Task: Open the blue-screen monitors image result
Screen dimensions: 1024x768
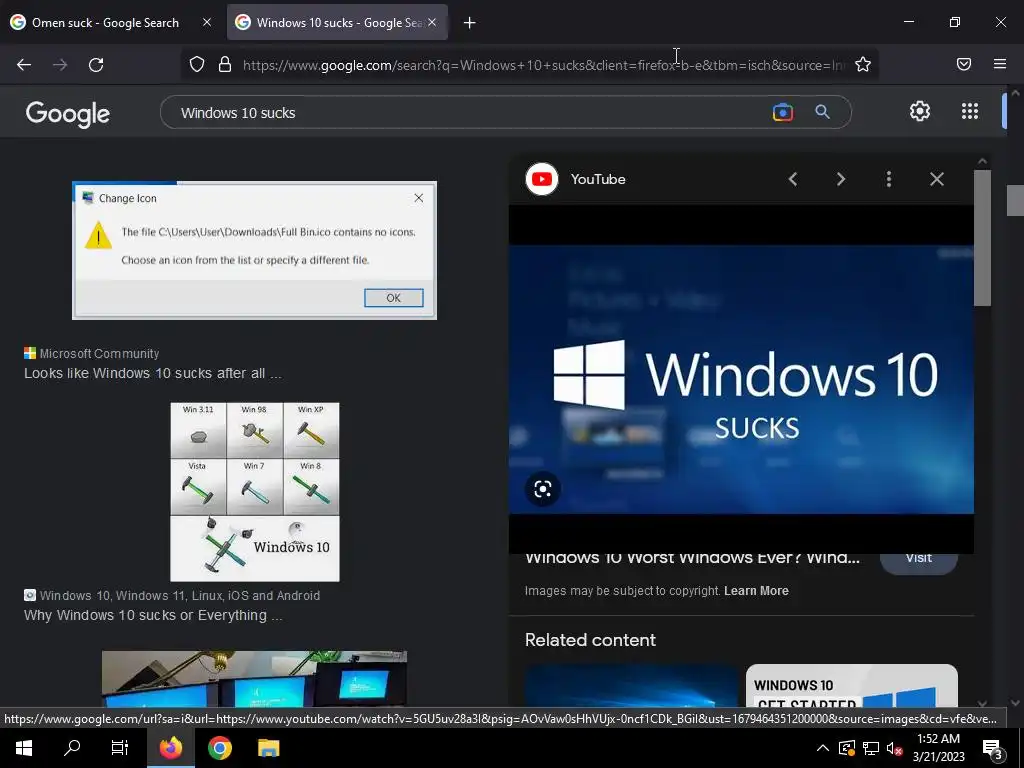Action: [x=254, y=679]
